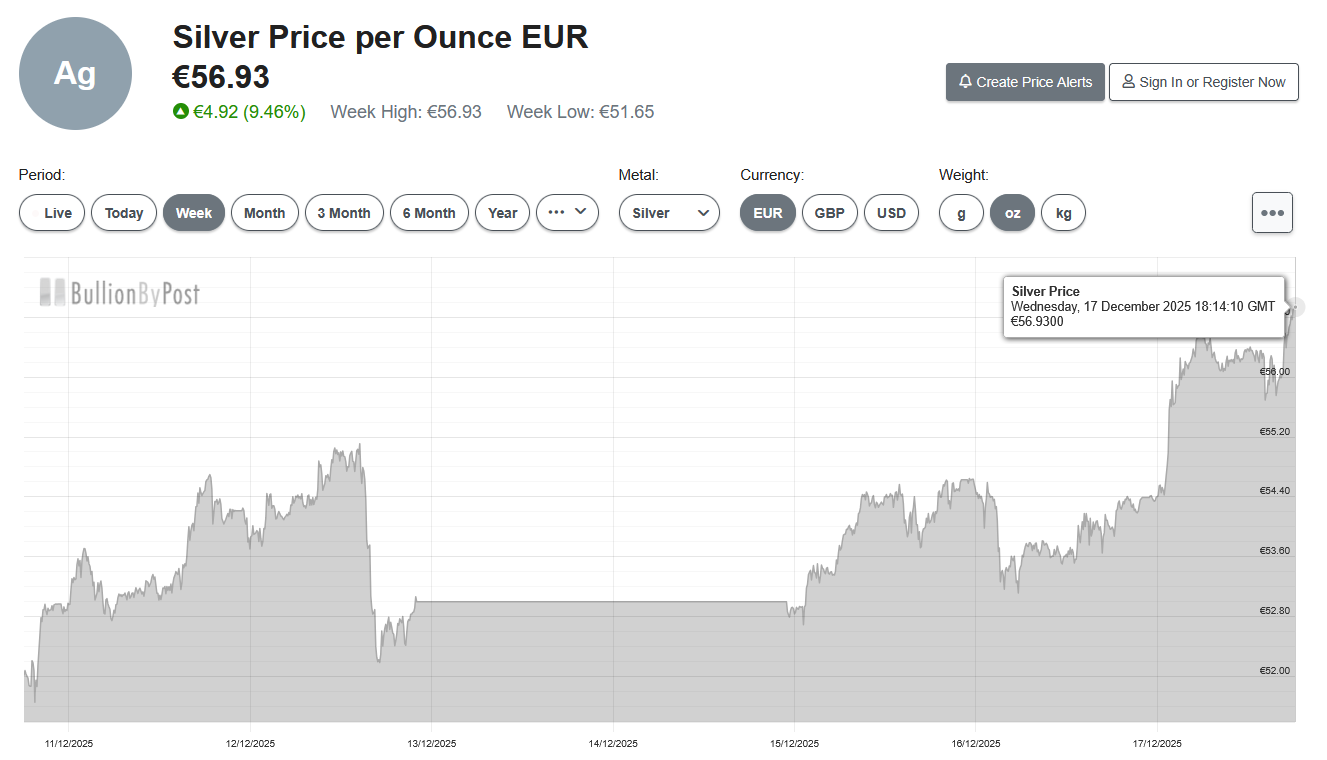The image size is (1327, 760).
Task: Click the €54.40 price axis label
Action: [1275, 491]
